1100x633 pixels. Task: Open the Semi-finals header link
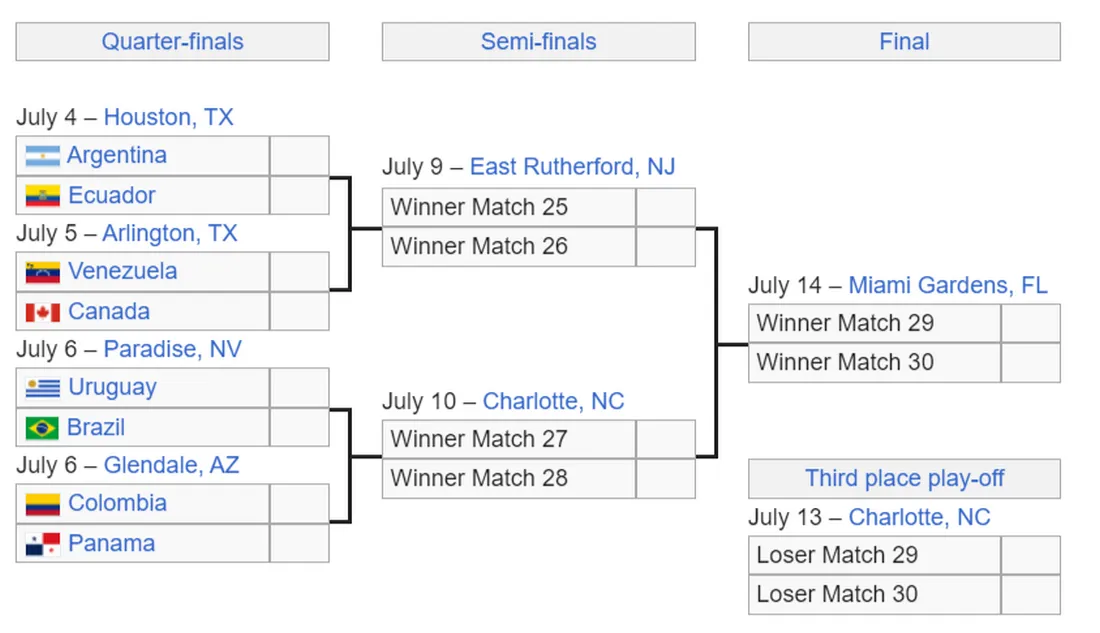(538, 41)
